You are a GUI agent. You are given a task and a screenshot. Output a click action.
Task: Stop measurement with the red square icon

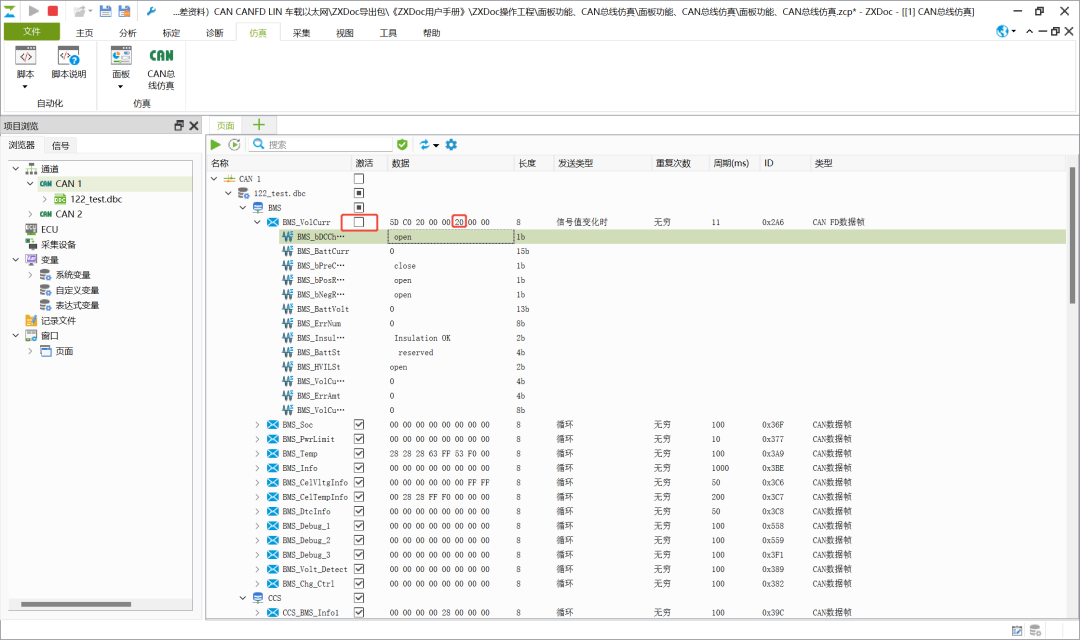coord(53,11)
